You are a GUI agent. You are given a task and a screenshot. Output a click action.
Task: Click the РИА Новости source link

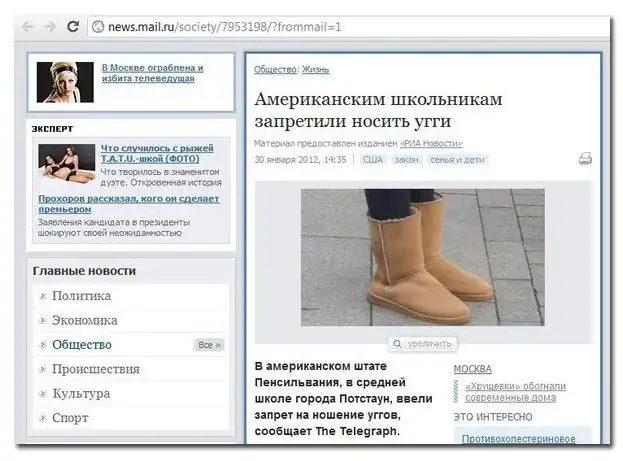(x=431, y=143)
